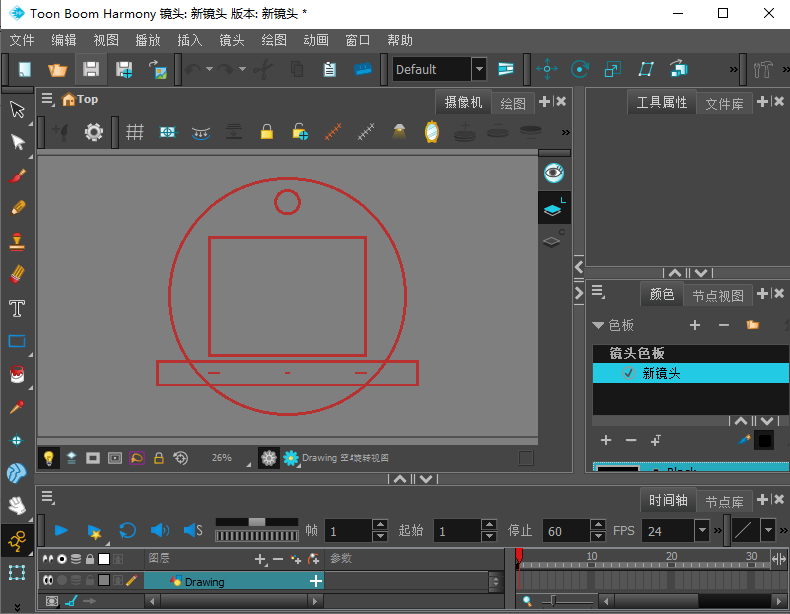Open the timeline view hamburger menu
Viewport: 790px width, 614px height.
48,498
